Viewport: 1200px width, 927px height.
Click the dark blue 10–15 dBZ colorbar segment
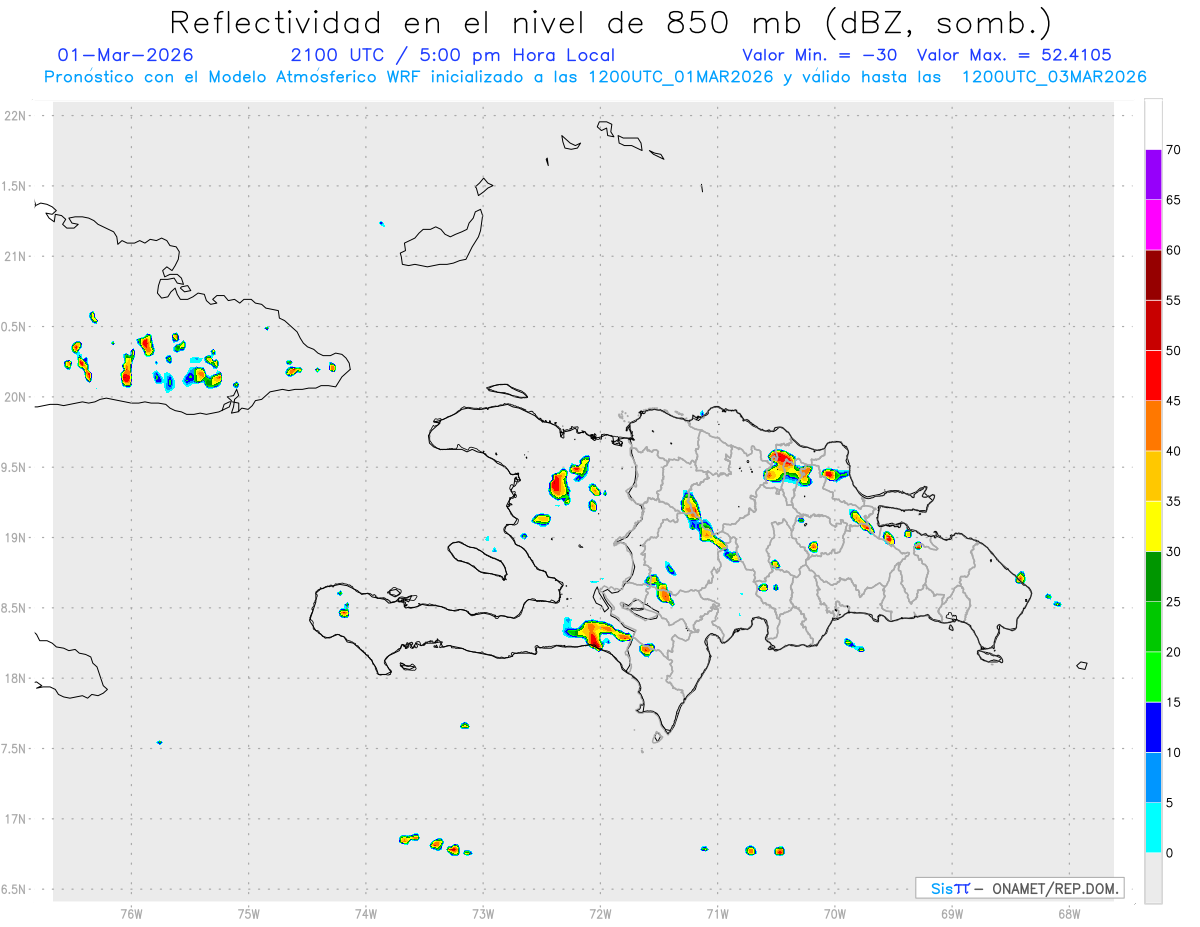click(1153, 727)
